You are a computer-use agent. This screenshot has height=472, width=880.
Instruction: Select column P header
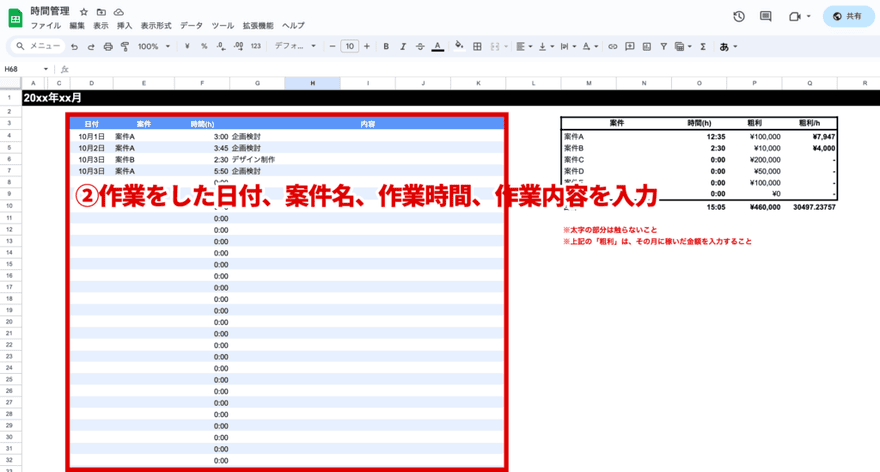(754, 83)
